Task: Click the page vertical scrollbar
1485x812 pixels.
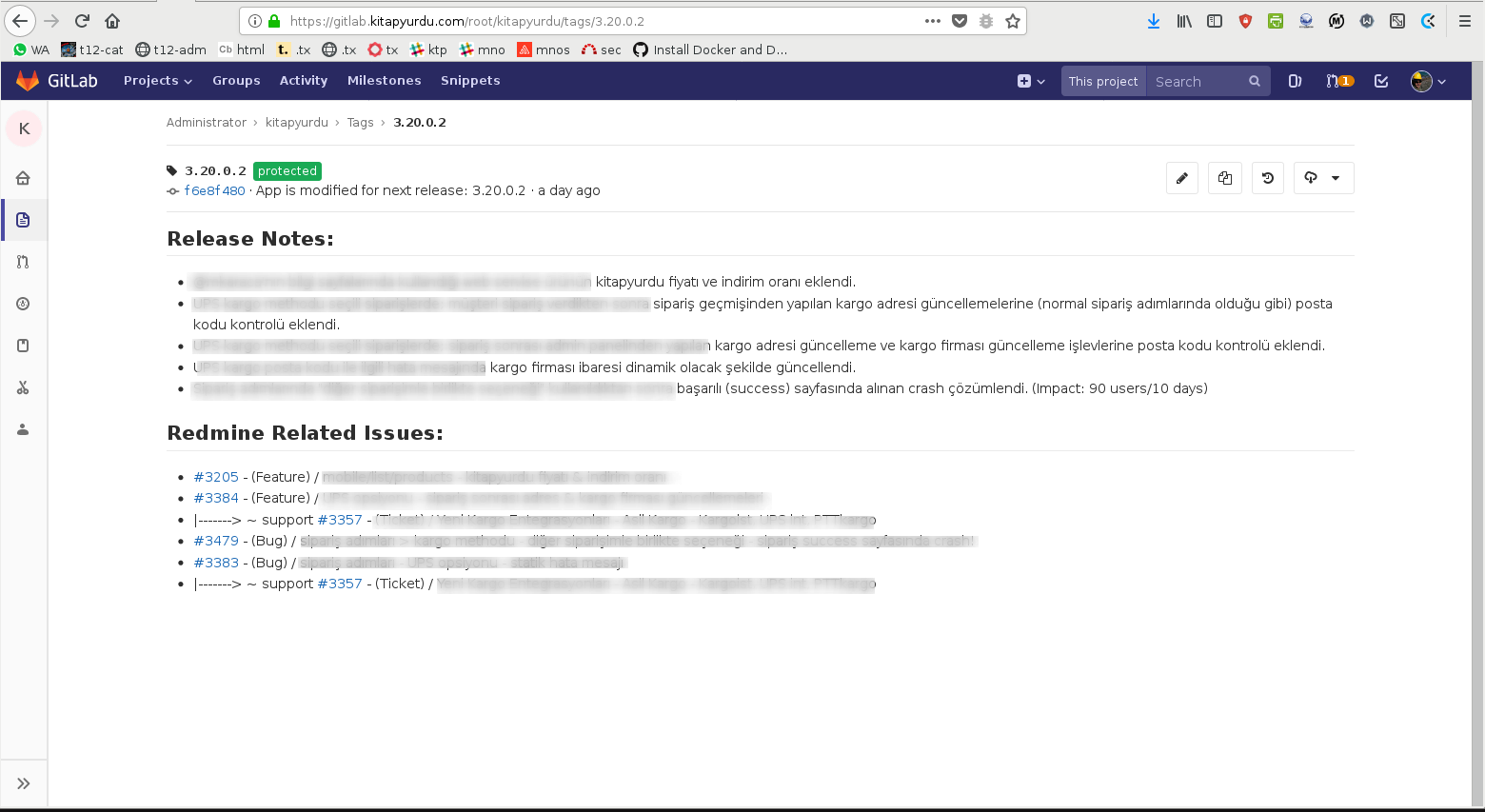Action: coord(1477,434)
